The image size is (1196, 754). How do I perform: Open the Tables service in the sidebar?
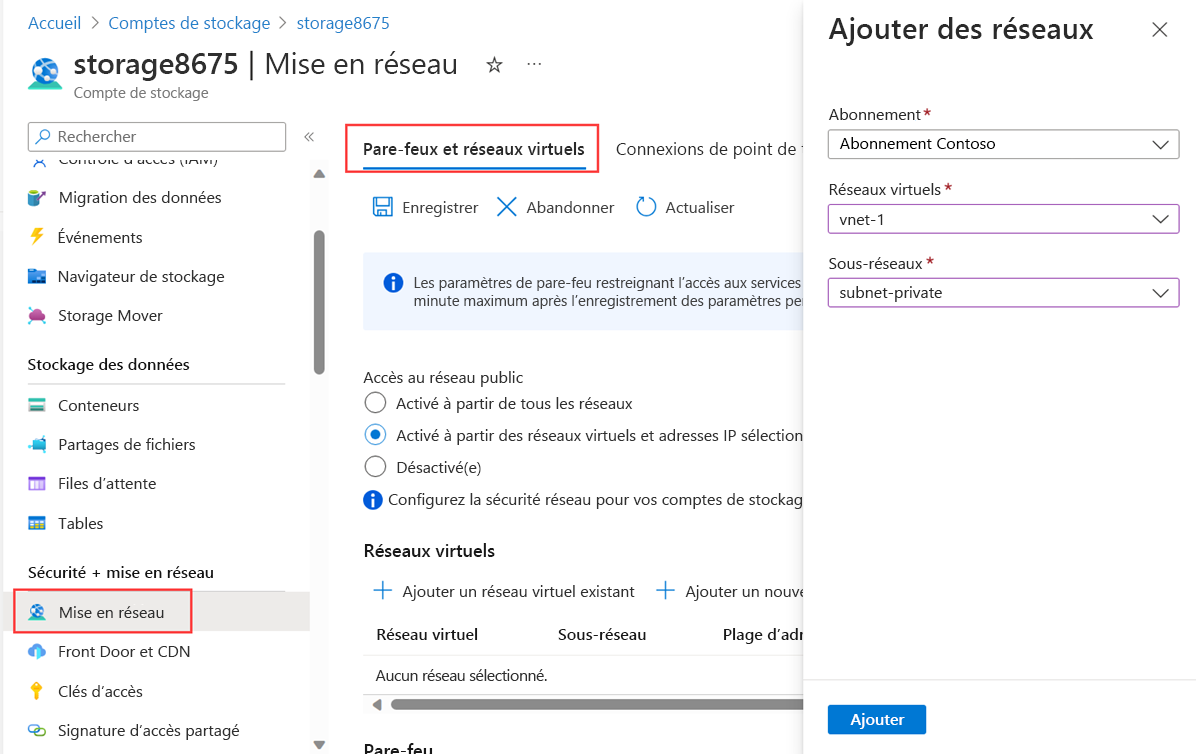point(82,523)
